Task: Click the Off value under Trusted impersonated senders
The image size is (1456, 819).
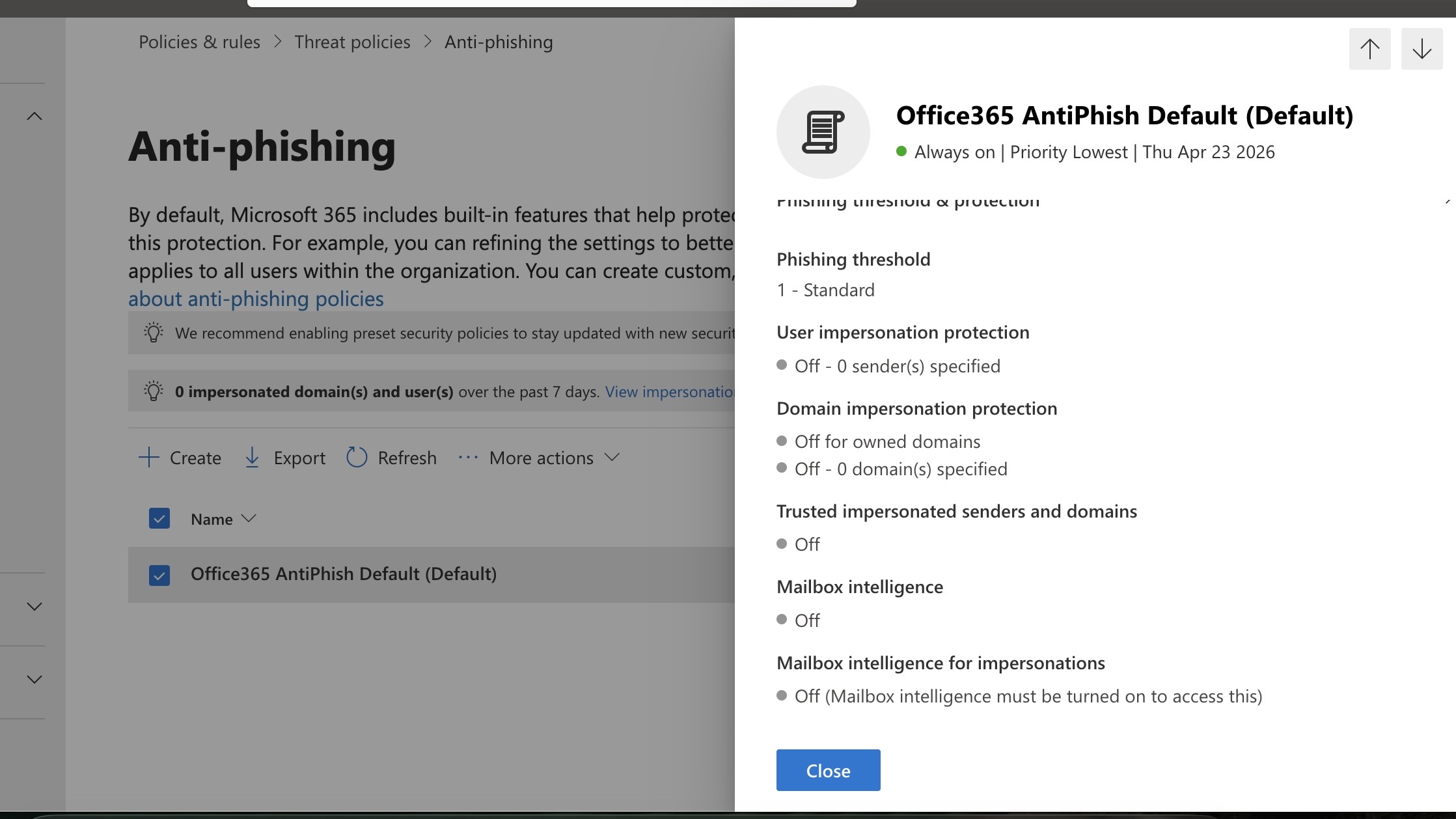Action: [807, 544]
